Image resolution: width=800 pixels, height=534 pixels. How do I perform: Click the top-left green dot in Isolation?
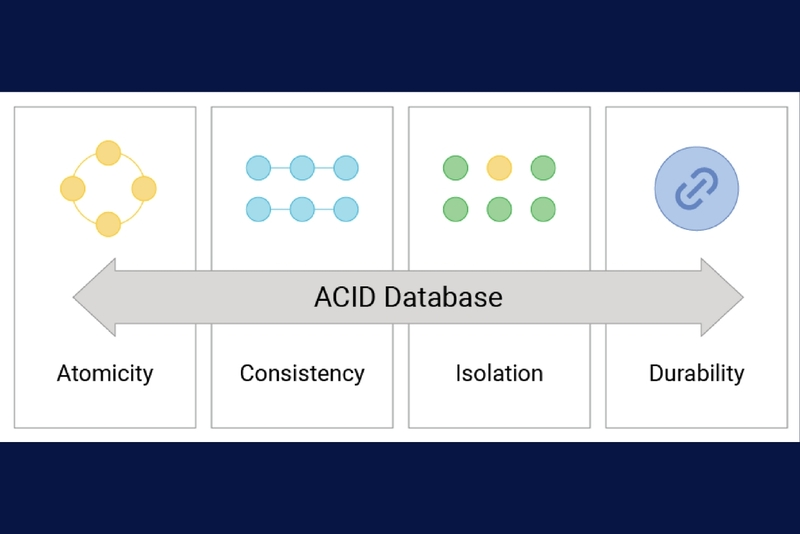tap(455, 168)
